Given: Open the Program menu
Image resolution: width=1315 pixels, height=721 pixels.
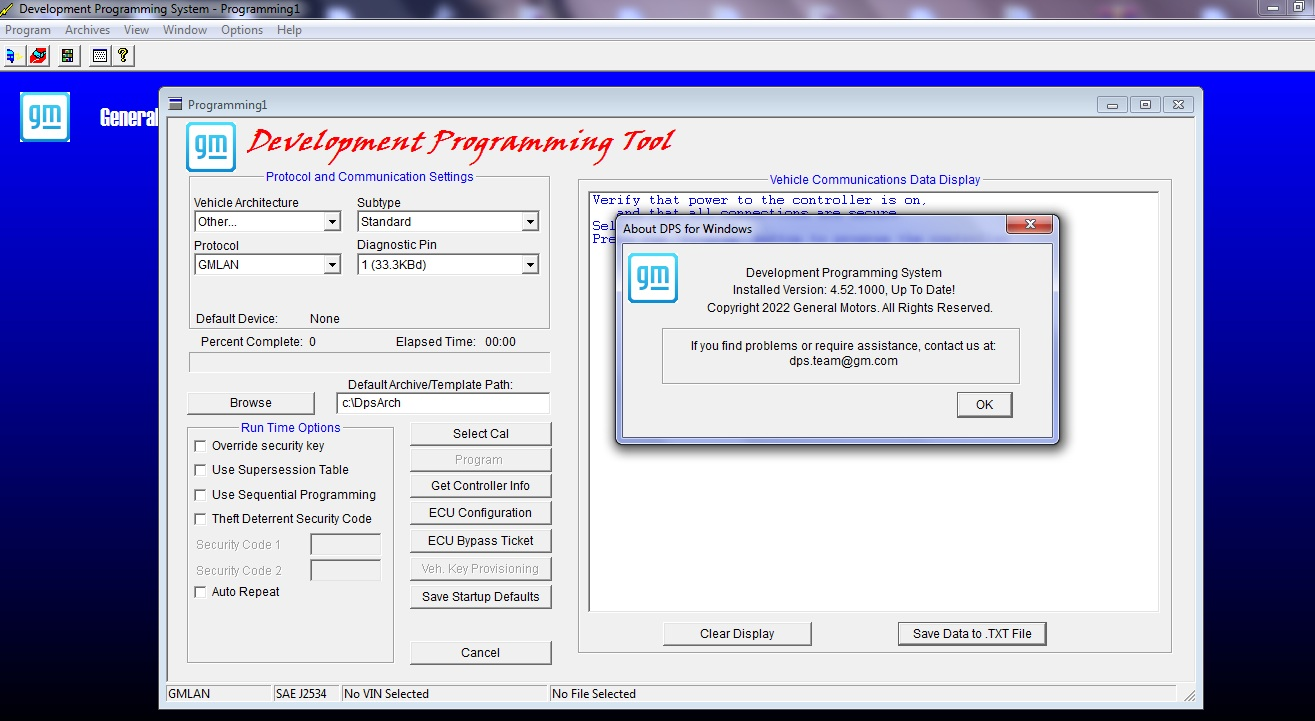Looking at the screenshot, I should tap(28, 30).
